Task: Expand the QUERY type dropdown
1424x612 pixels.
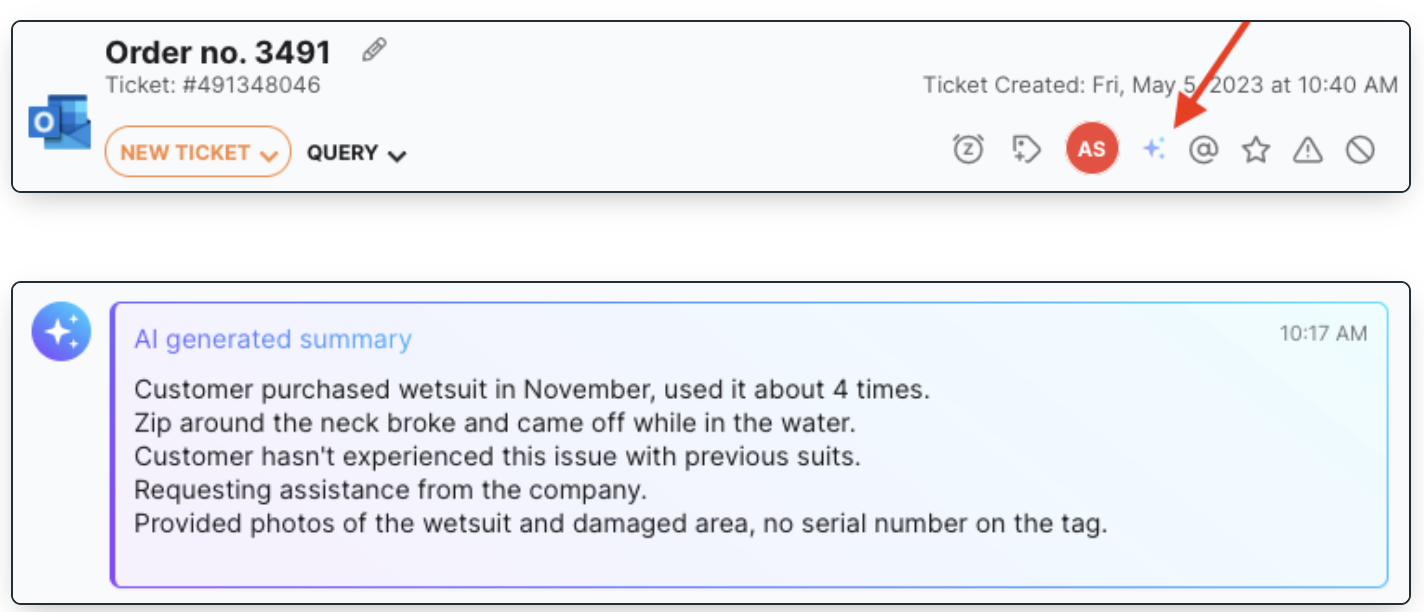Action: 357,153
